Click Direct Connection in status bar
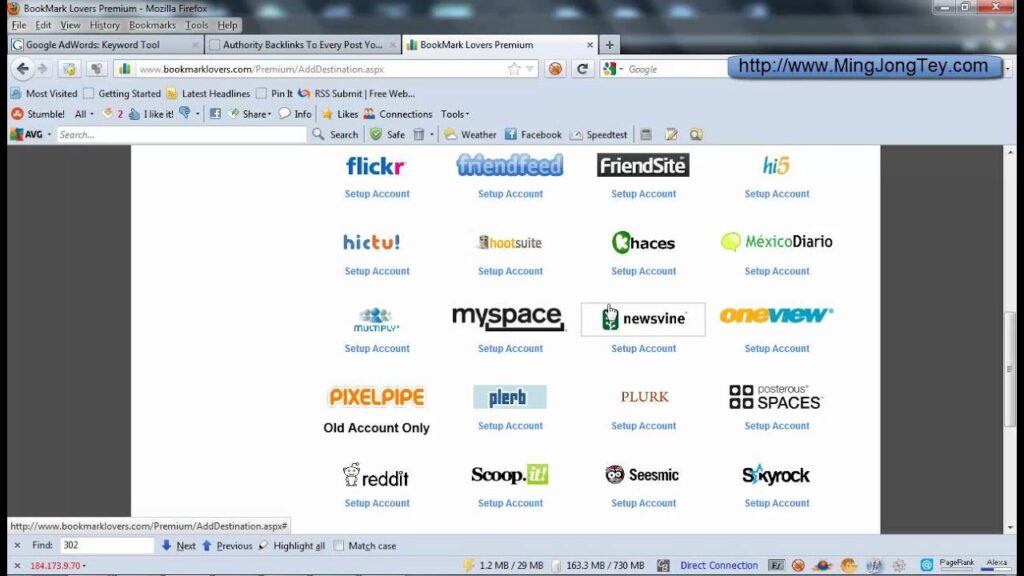Image resolution: width=1024 pixels, height=576 pixels. click(x=719, y=566)
